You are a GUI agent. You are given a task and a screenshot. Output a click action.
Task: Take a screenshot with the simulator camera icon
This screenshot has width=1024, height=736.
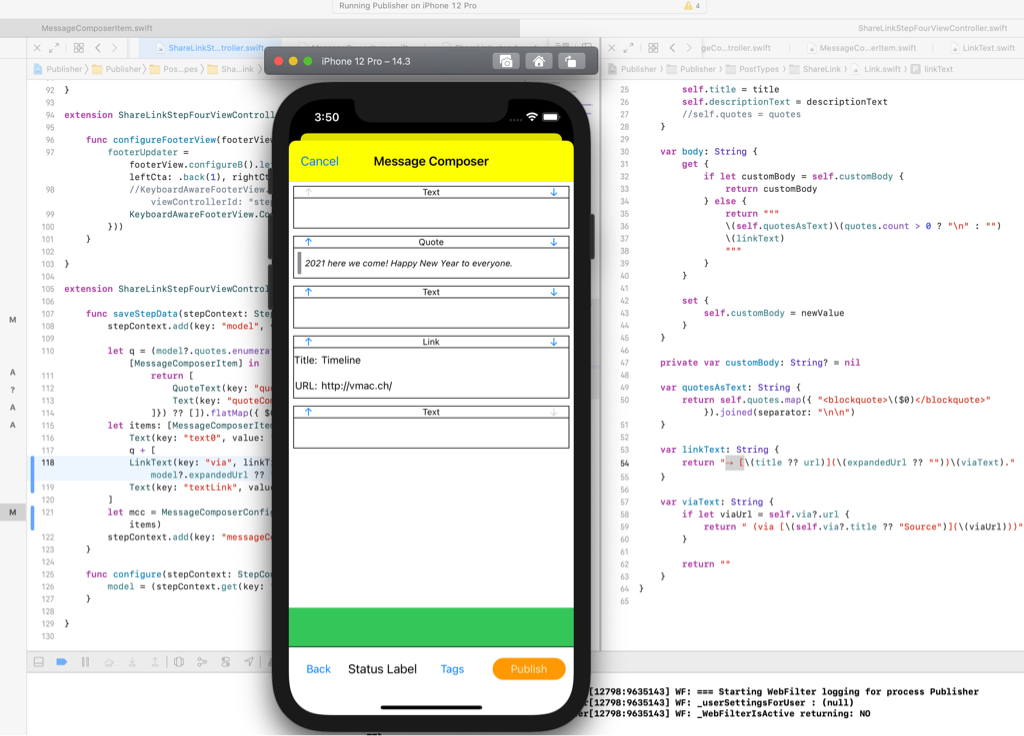[507, 60]
